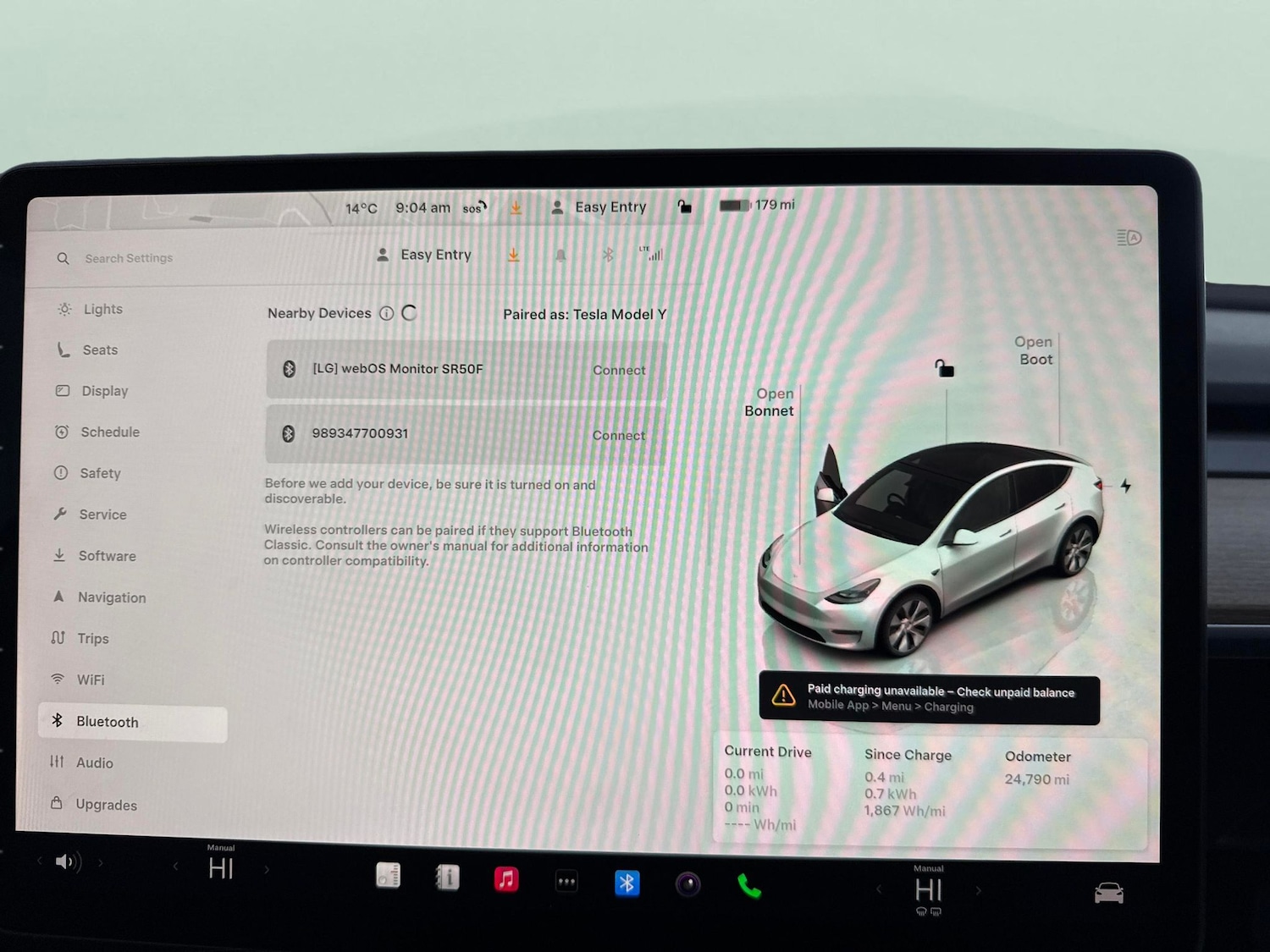
Task: Expand the app drawer with the ellipsis icon
Action: point(566,882)
